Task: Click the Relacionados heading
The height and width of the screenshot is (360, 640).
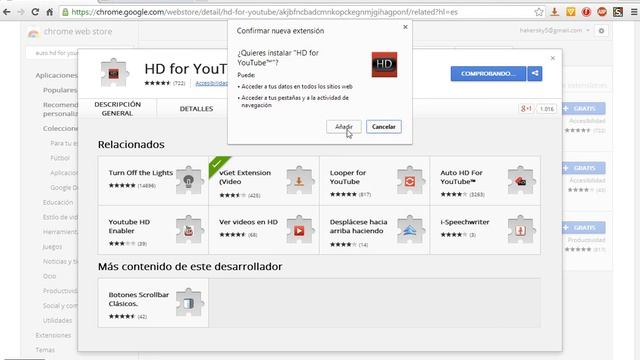Action: point(131,144)
